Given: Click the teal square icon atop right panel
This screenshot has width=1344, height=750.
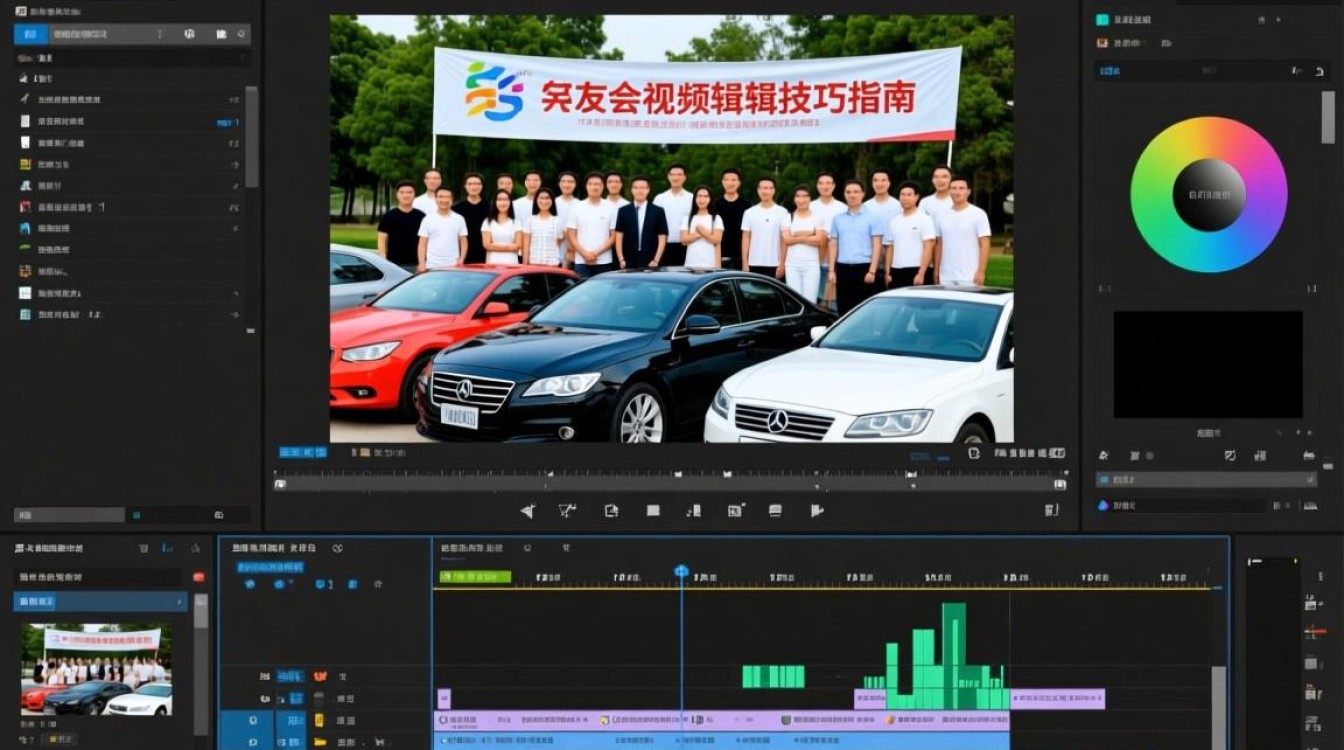Looking at the screenshot, I should [1102, 19].
